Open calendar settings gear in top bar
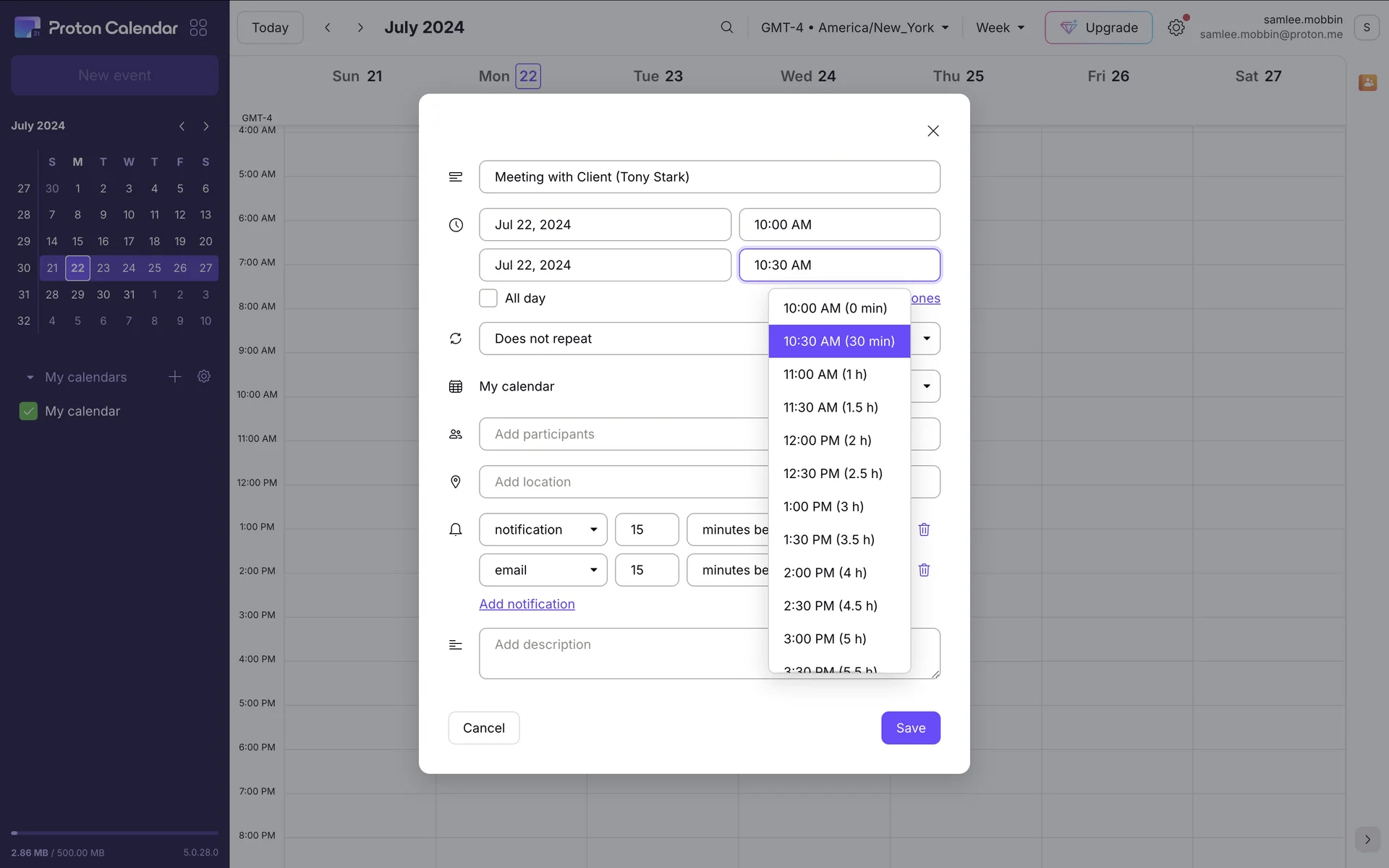The image size is (1389, 868). 1176,27
